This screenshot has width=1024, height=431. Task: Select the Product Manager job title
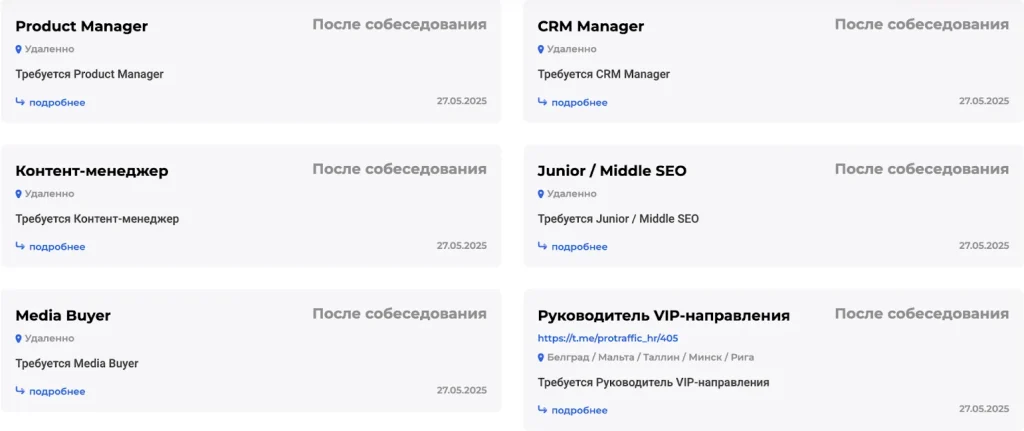click(x=81, y=26)
